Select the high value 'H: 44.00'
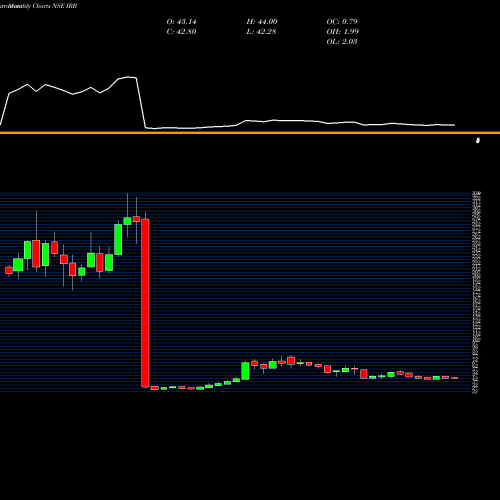 [262, 22]
